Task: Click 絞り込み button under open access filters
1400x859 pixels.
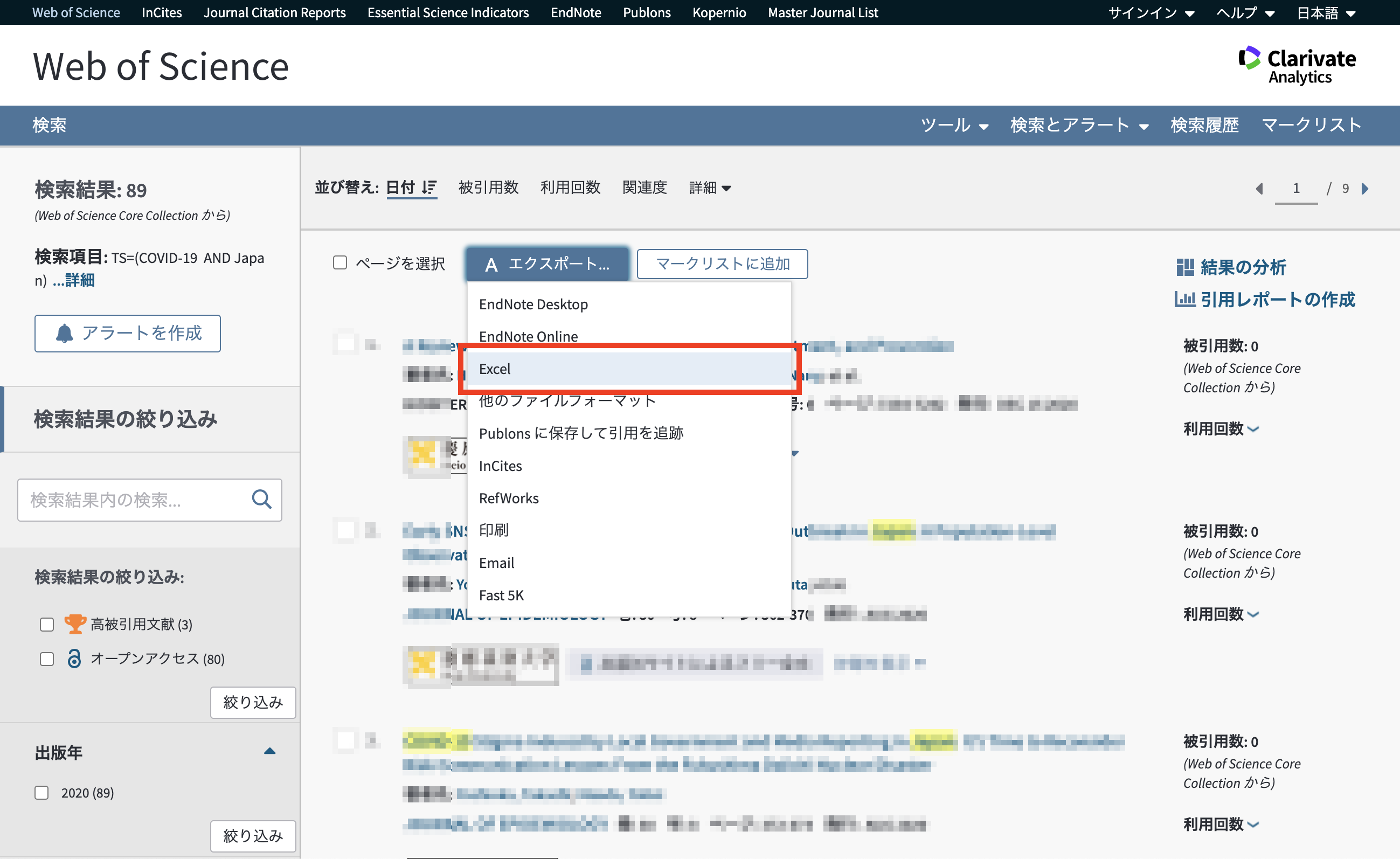Action: 253,702
